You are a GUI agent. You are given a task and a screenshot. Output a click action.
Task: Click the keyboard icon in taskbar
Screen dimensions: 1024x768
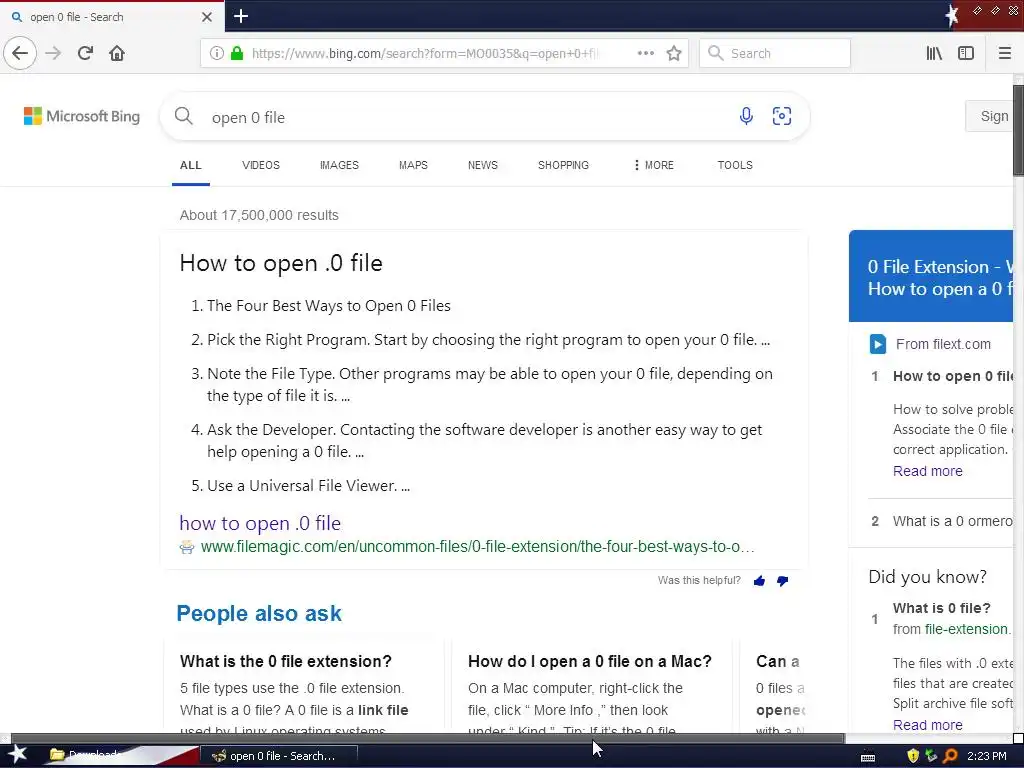pyautogui.click(x=868, y=757)
